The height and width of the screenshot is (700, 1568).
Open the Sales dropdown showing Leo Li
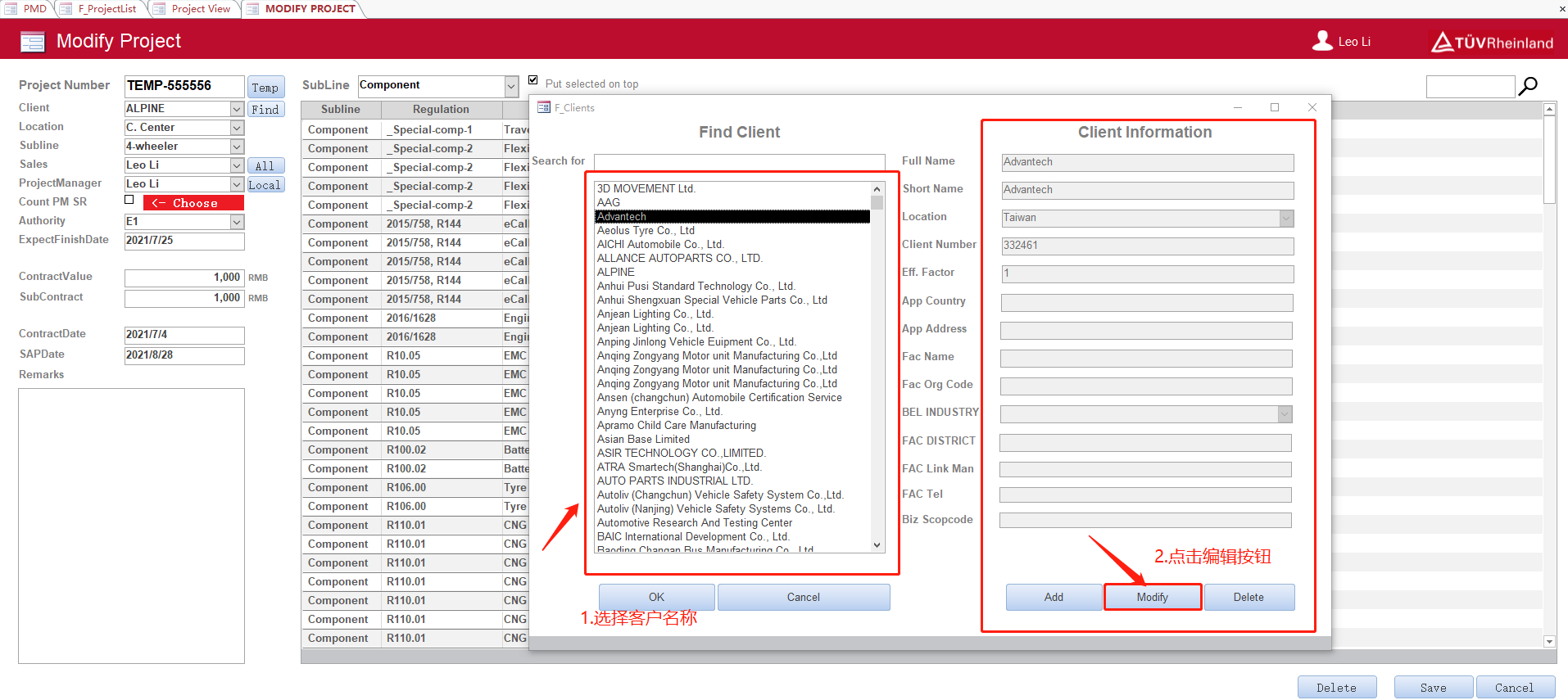coord(237,165)
